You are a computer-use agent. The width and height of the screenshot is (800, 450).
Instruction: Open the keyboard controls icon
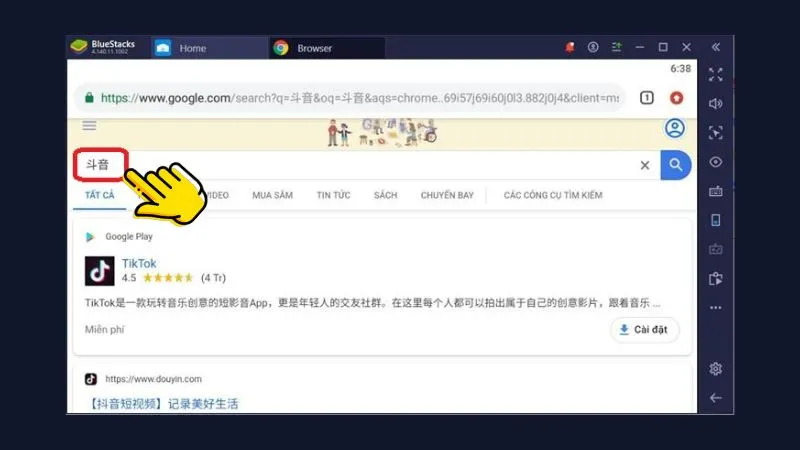pos(715,191)
